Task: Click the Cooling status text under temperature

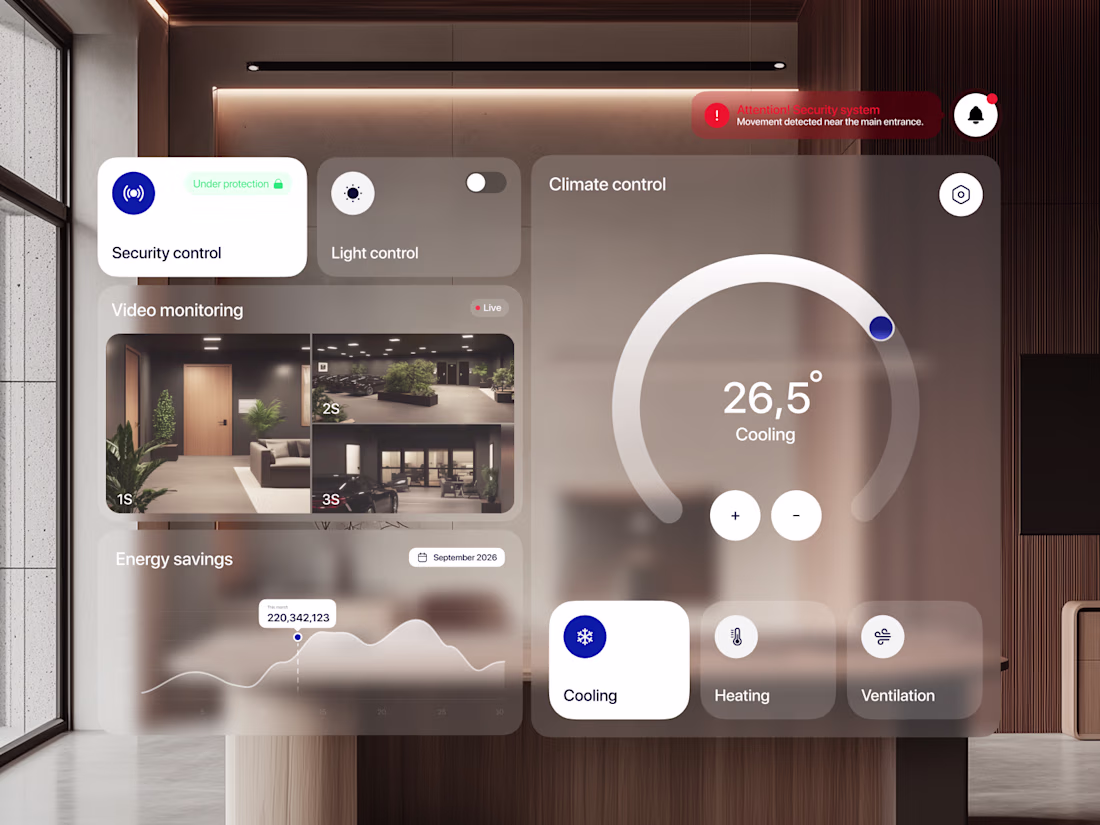Action: 765,435
